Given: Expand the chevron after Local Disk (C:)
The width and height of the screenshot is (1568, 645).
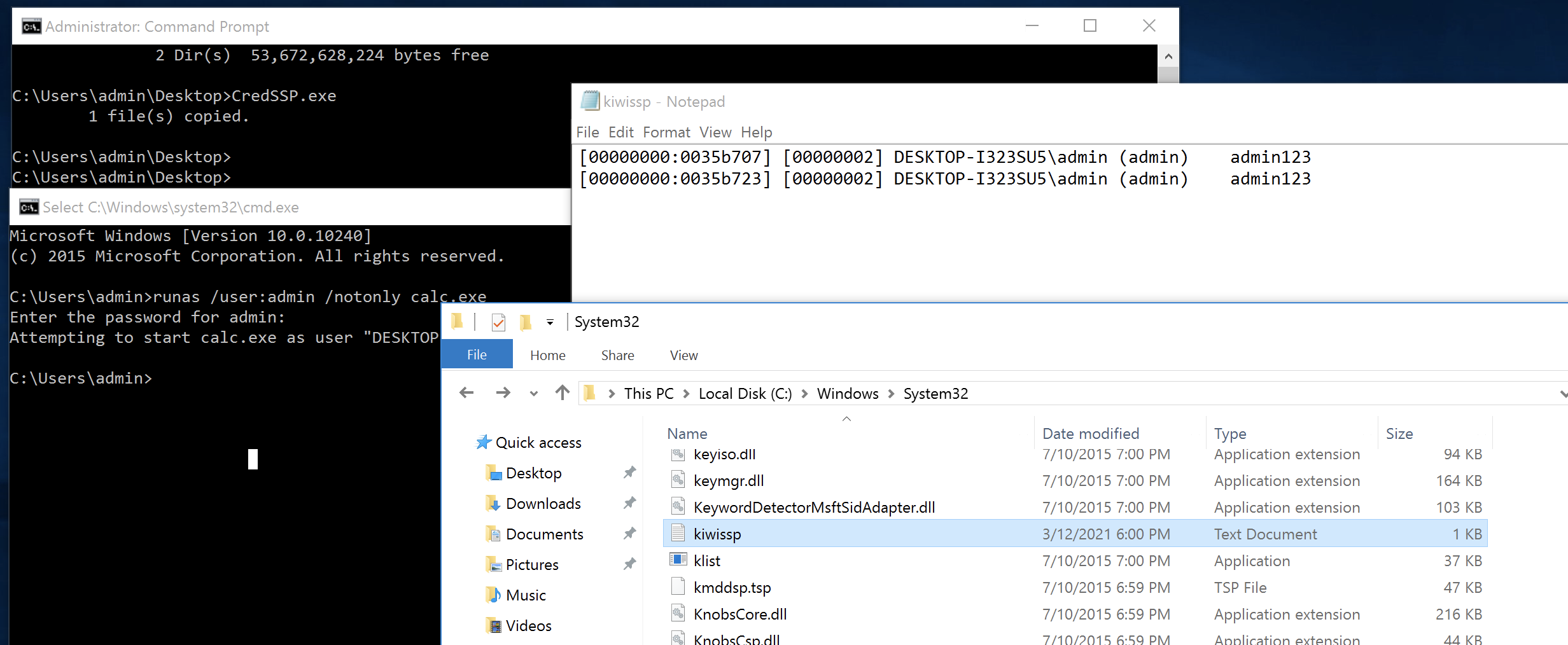Looking at the screenshot, I should click(804, 394).
